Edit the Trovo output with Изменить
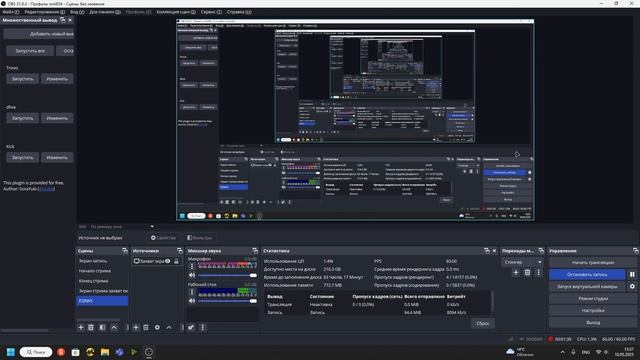The height and width of the screenshot is (360, 640). pyautogui.click(x=57, y=79)
